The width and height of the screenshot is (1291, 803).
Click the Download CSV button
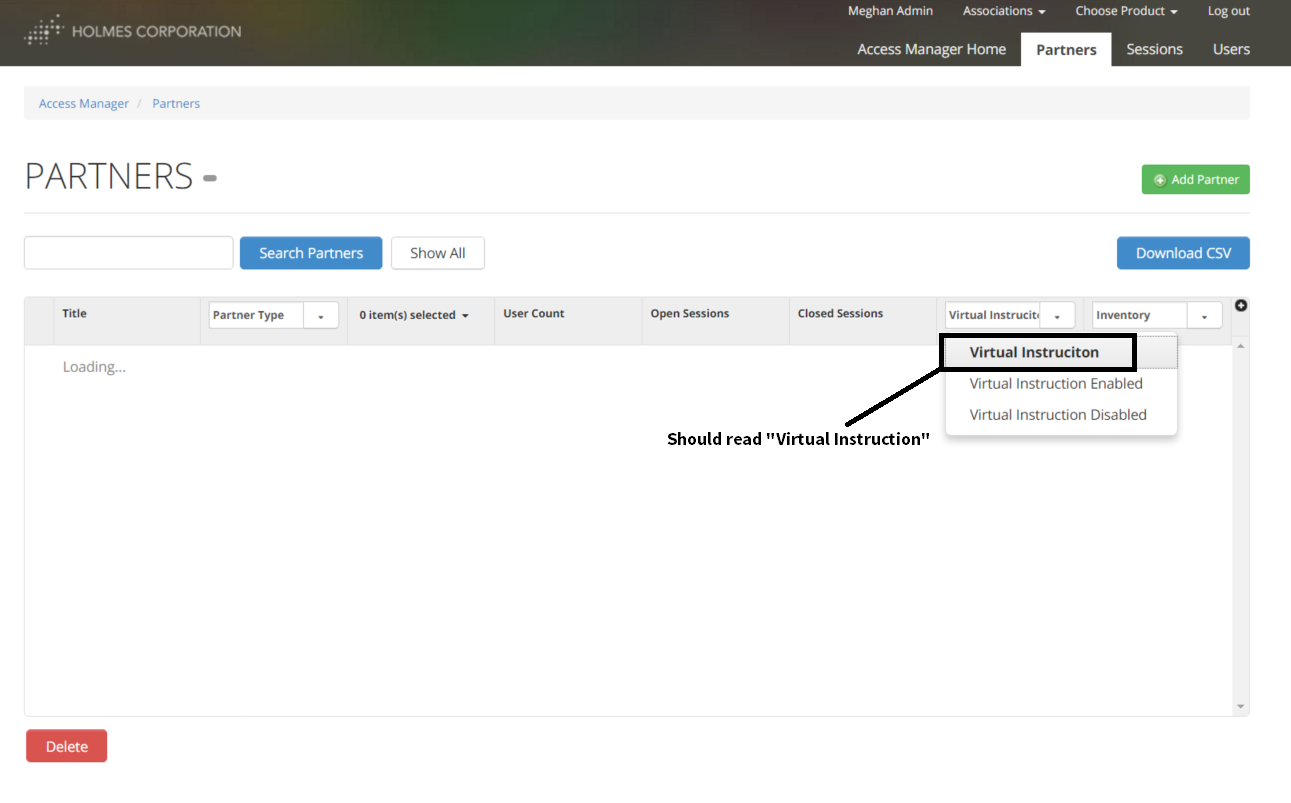point(1182,253)
